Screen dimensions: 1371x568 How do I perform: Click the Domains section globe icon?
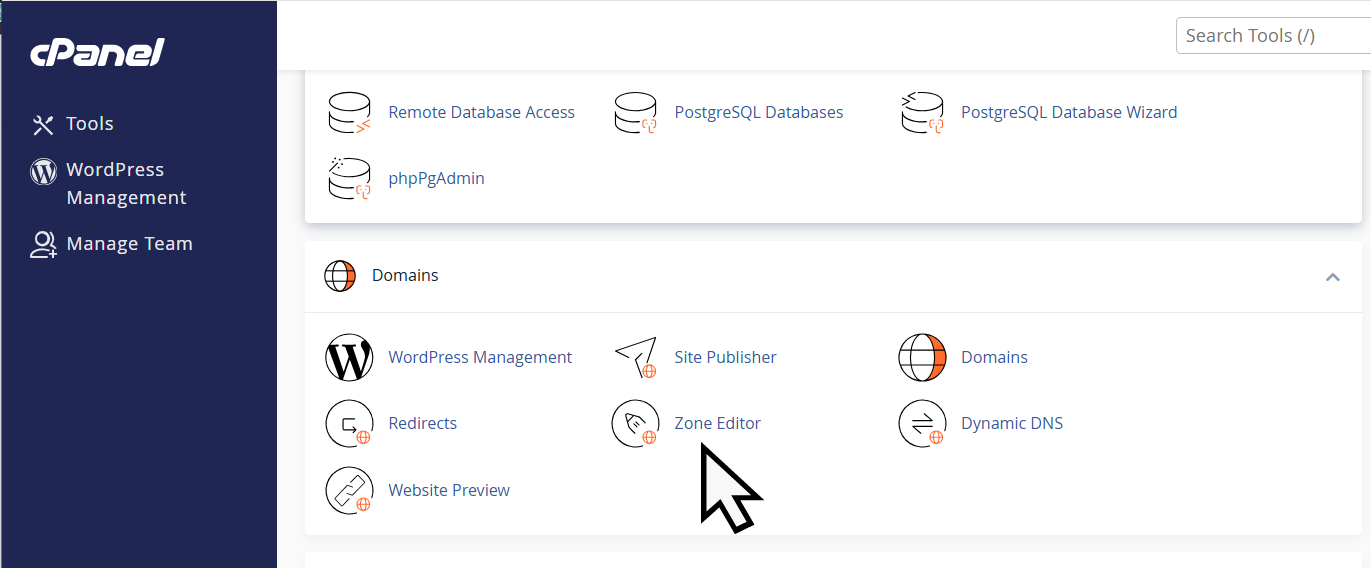coord(340,276)
